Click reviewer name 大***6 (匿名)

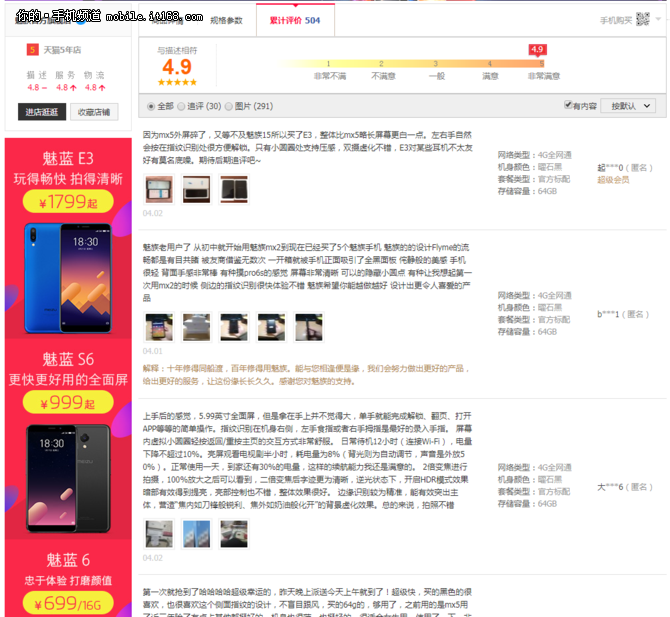coord(625,487)
